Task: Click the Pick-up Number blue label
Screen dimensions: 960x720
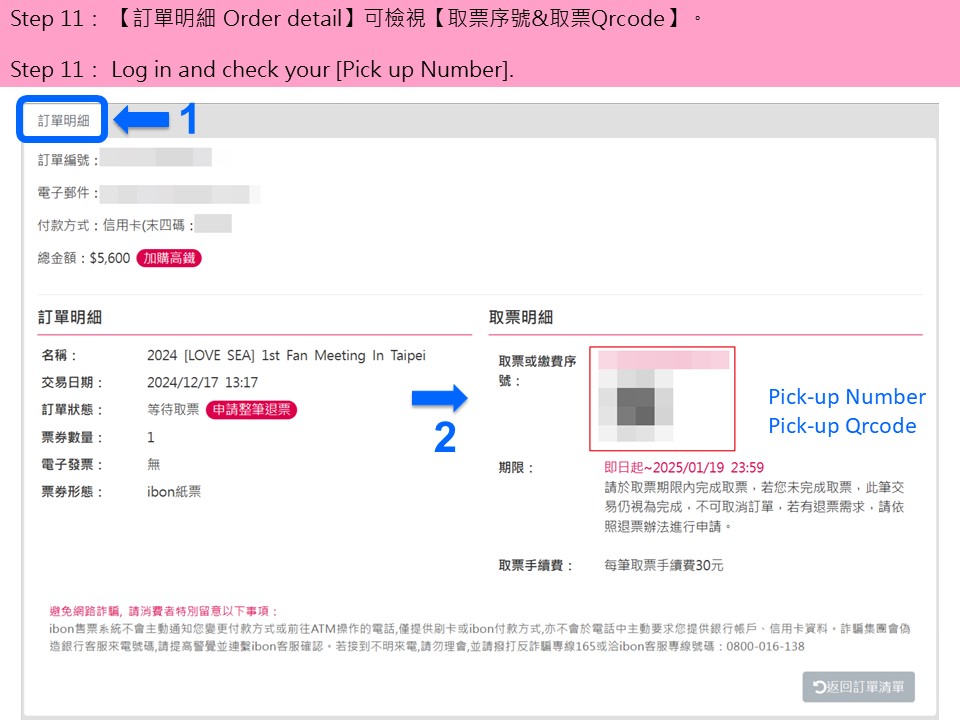Action: coord(847,397)
